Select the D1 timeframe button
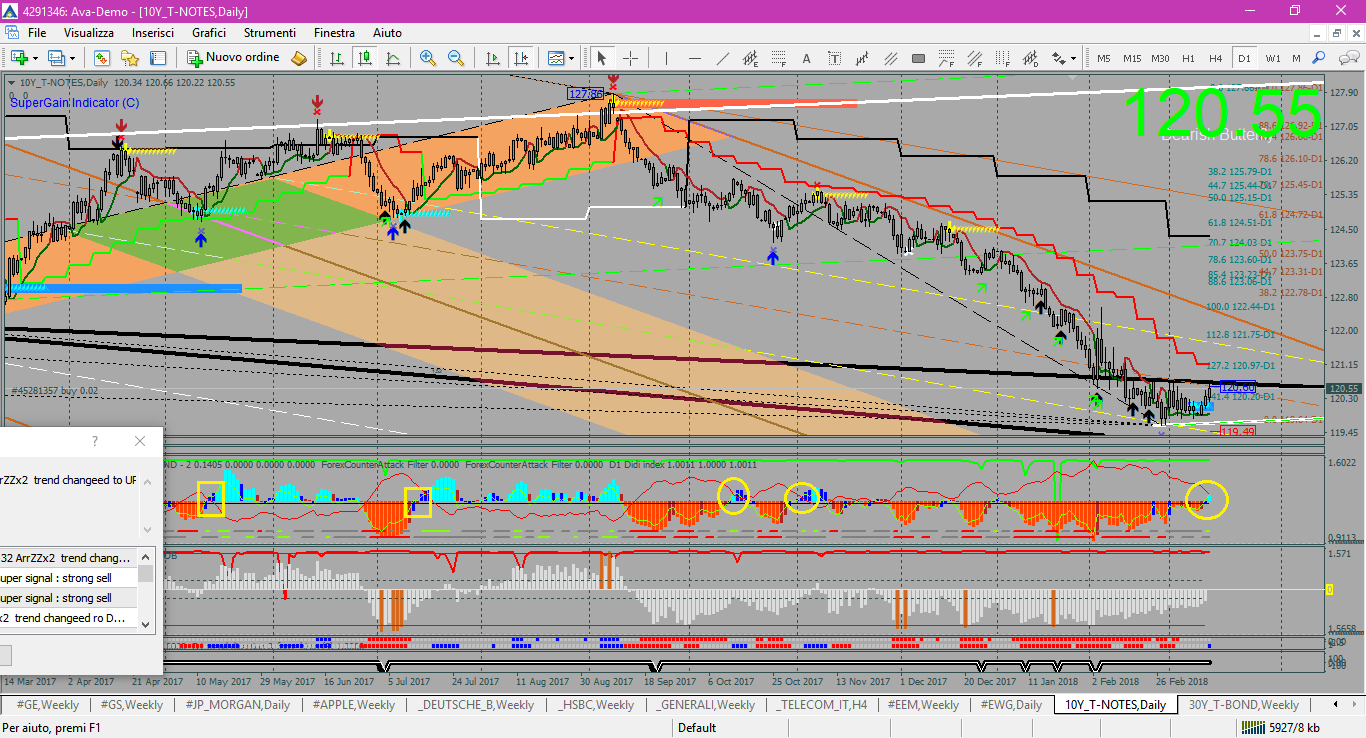The image size is (1366, 738). (x=1244, y=58)
